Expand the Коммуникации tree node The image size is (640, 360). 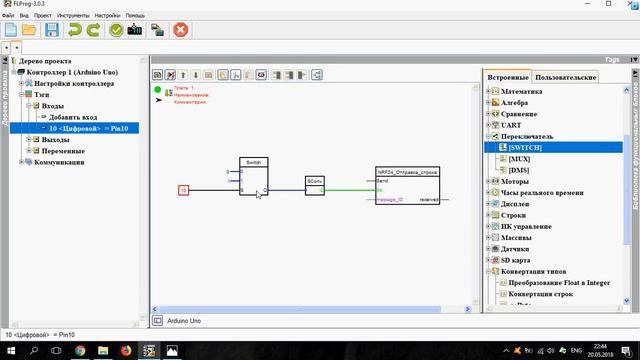click(x=21, y=162)
